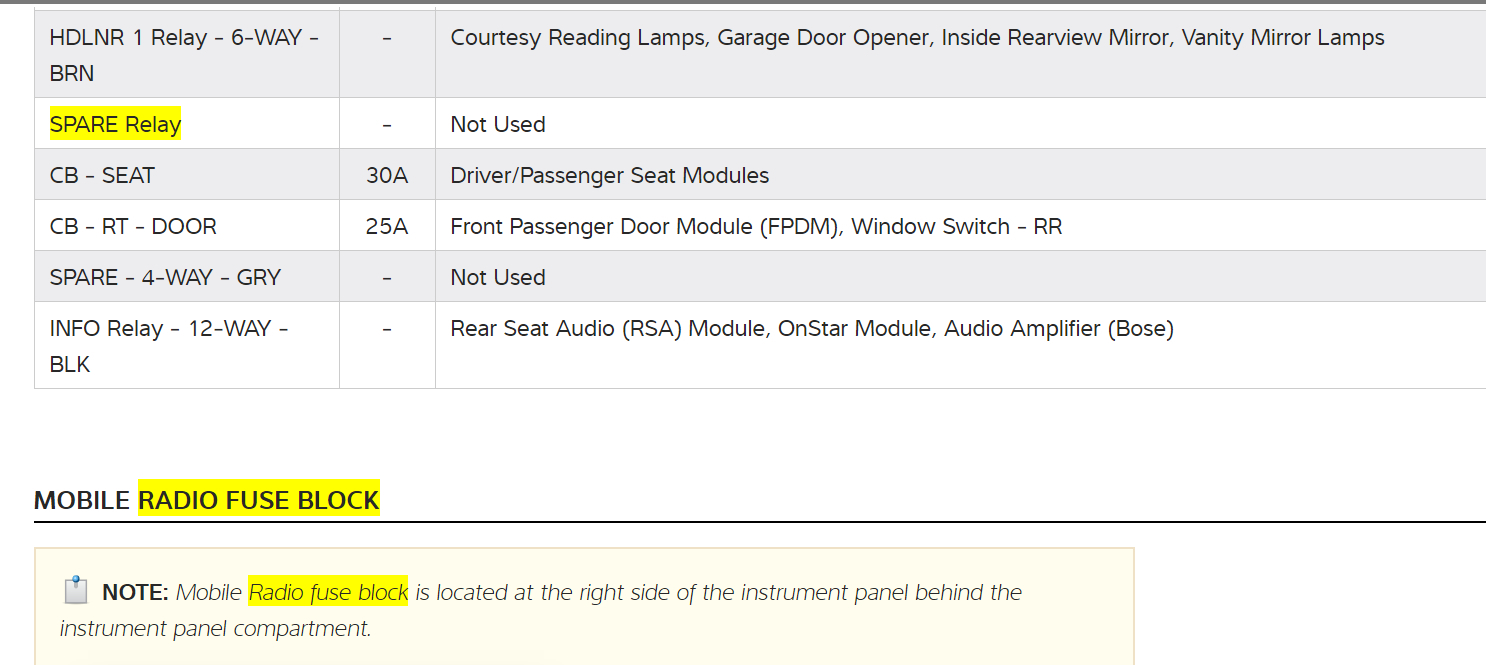Viewport: 1486px width, 665px height.
Task: Click the highlighted RADIO FUSE BLOCK heading
Action: (x=258, y=500)
